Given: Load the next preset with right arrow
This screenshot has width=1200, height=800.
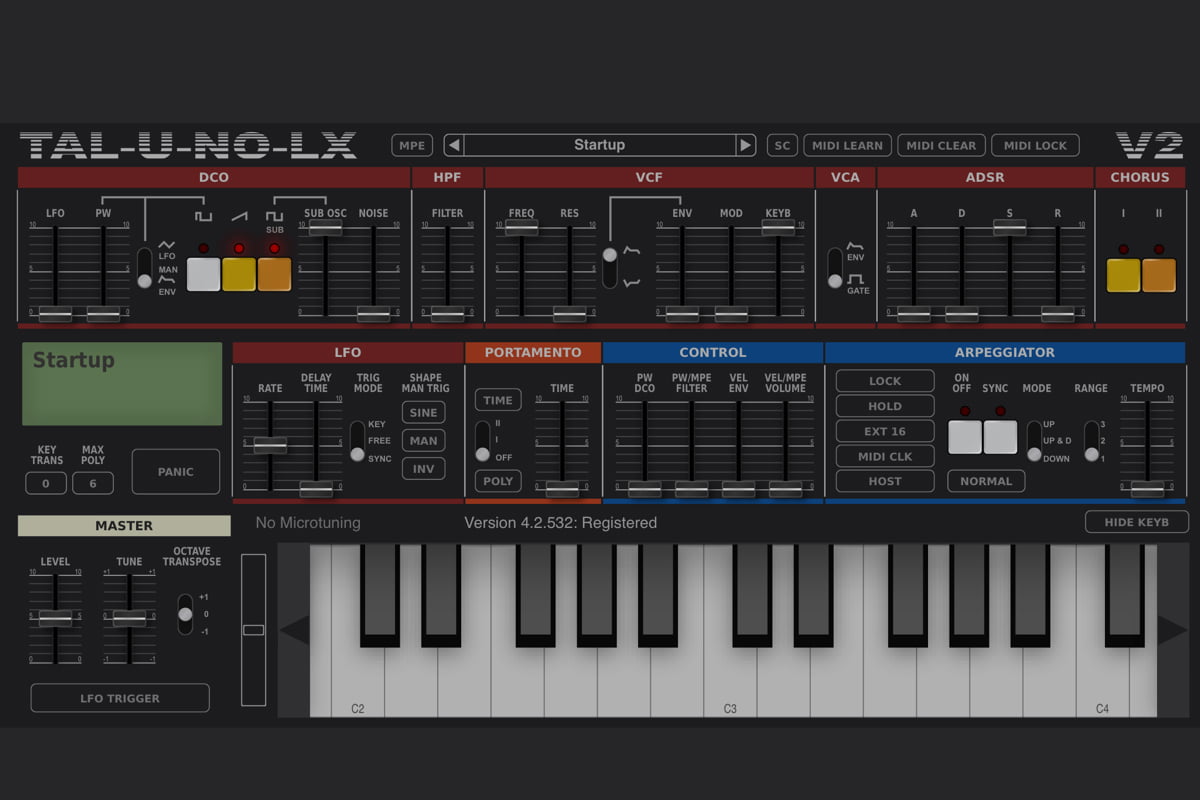Looking at the screenshot, I should 745,145.
